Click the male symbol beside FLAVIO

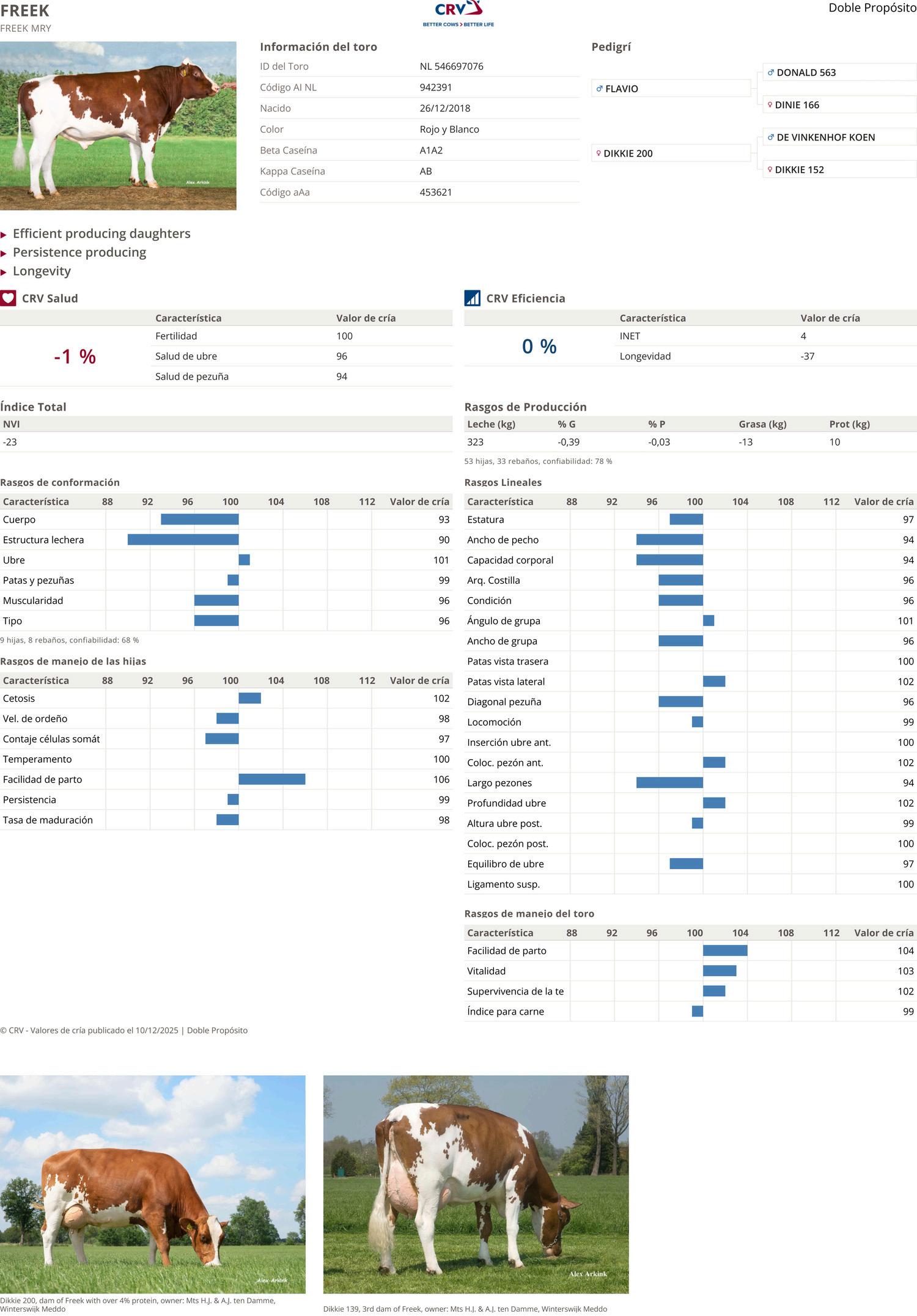click(600, 89)
